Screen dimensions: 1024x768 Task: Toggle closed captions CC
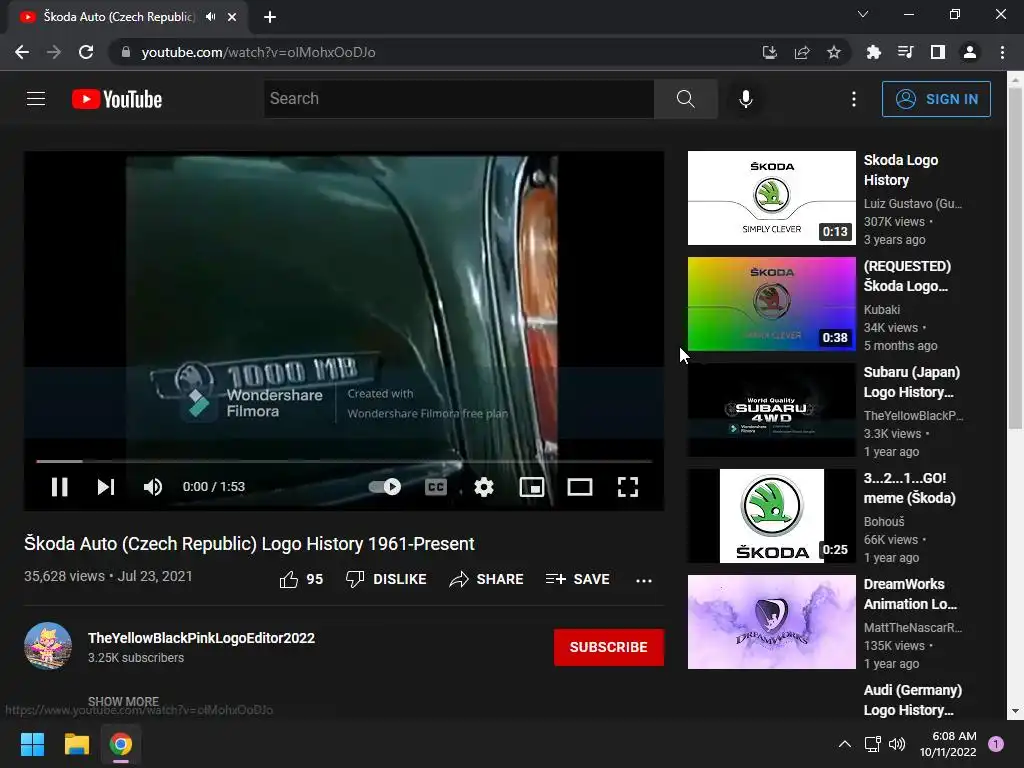436,487
